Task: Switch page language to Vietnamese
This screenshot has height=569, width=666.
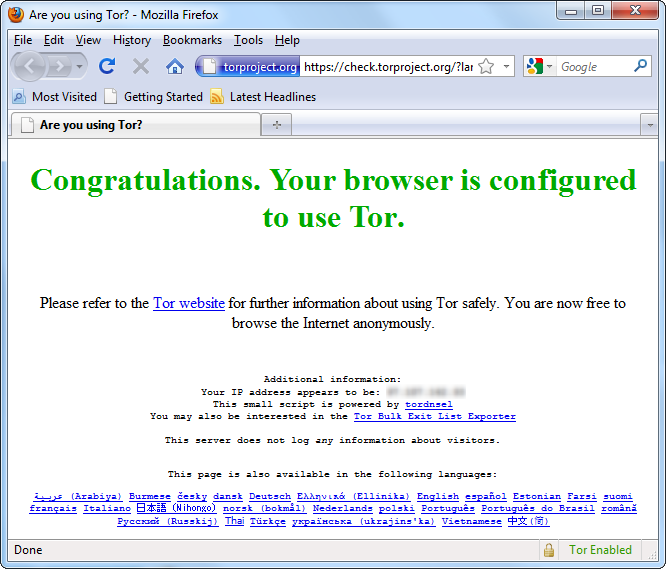Action: [x=471, y=521]
